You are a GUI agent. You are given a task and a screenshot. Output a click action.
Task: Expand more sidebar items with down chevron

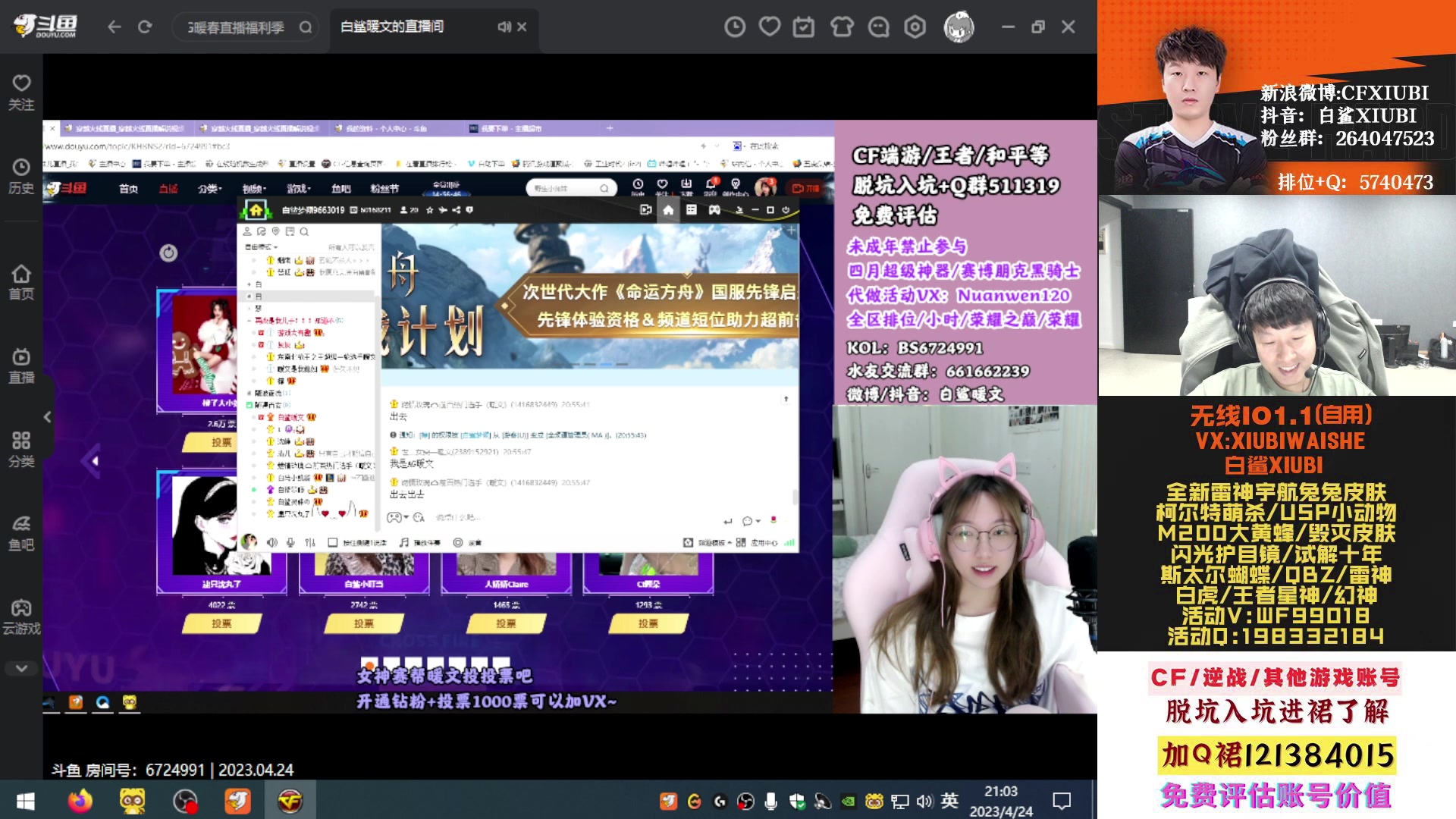tap(21, 668)
